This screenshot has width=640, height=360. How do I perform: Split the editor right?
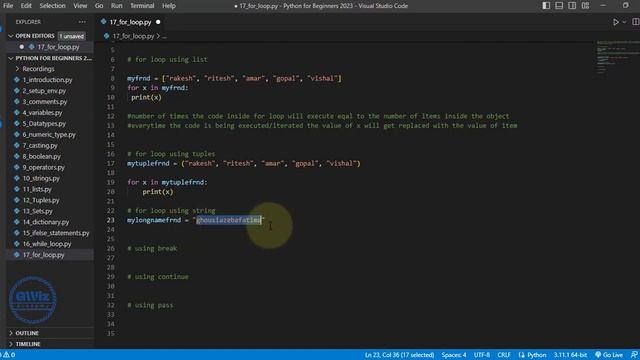tap(636, 22)
